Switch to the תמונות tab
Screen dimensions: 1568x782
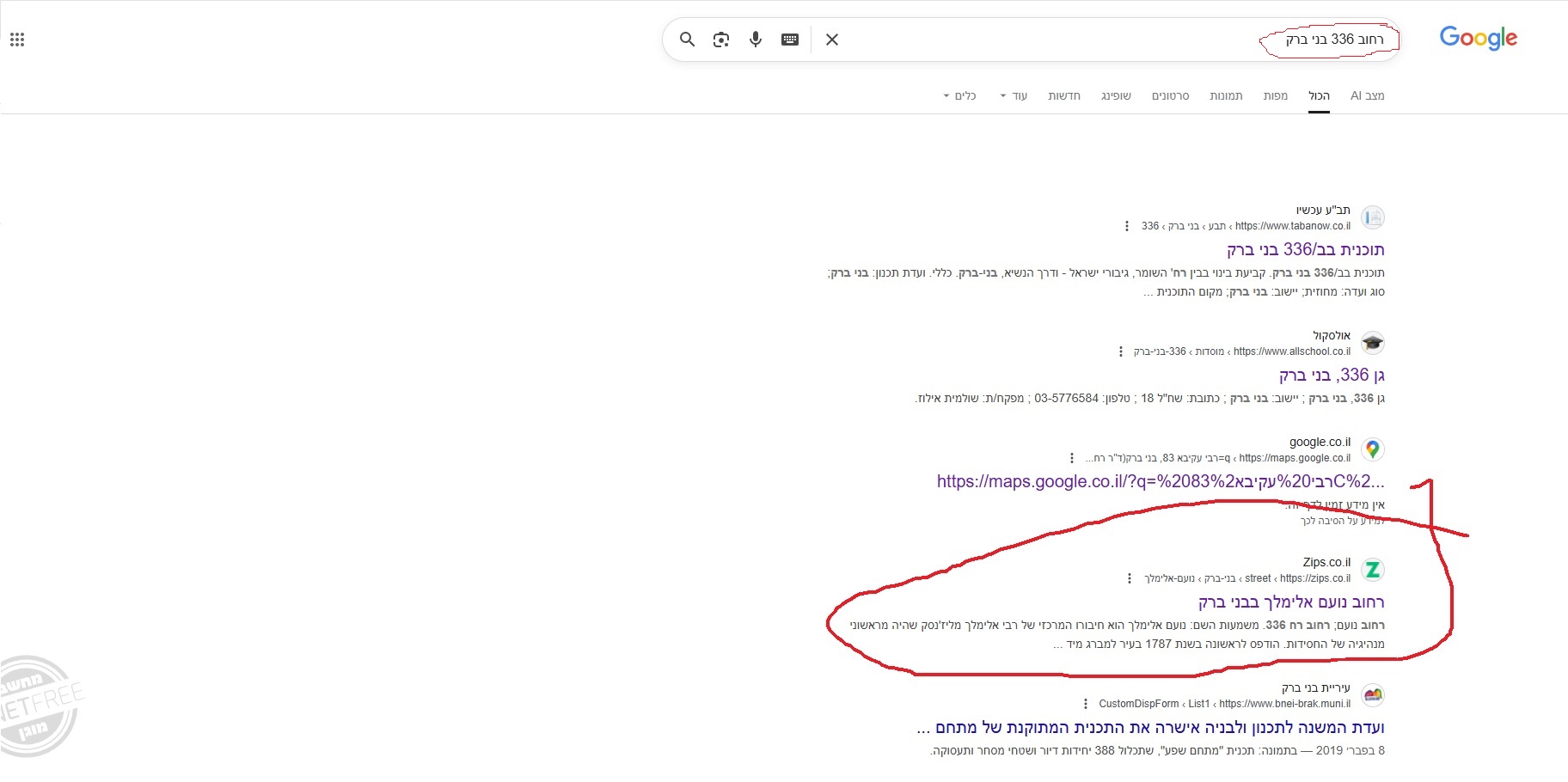coord(1226,95)
